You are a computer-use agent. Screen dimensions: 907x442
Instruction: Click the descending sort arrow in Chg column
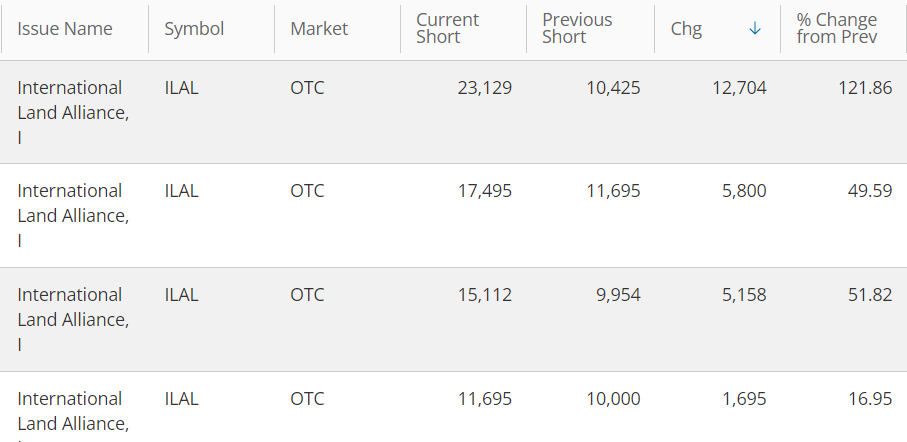point(755,29)
